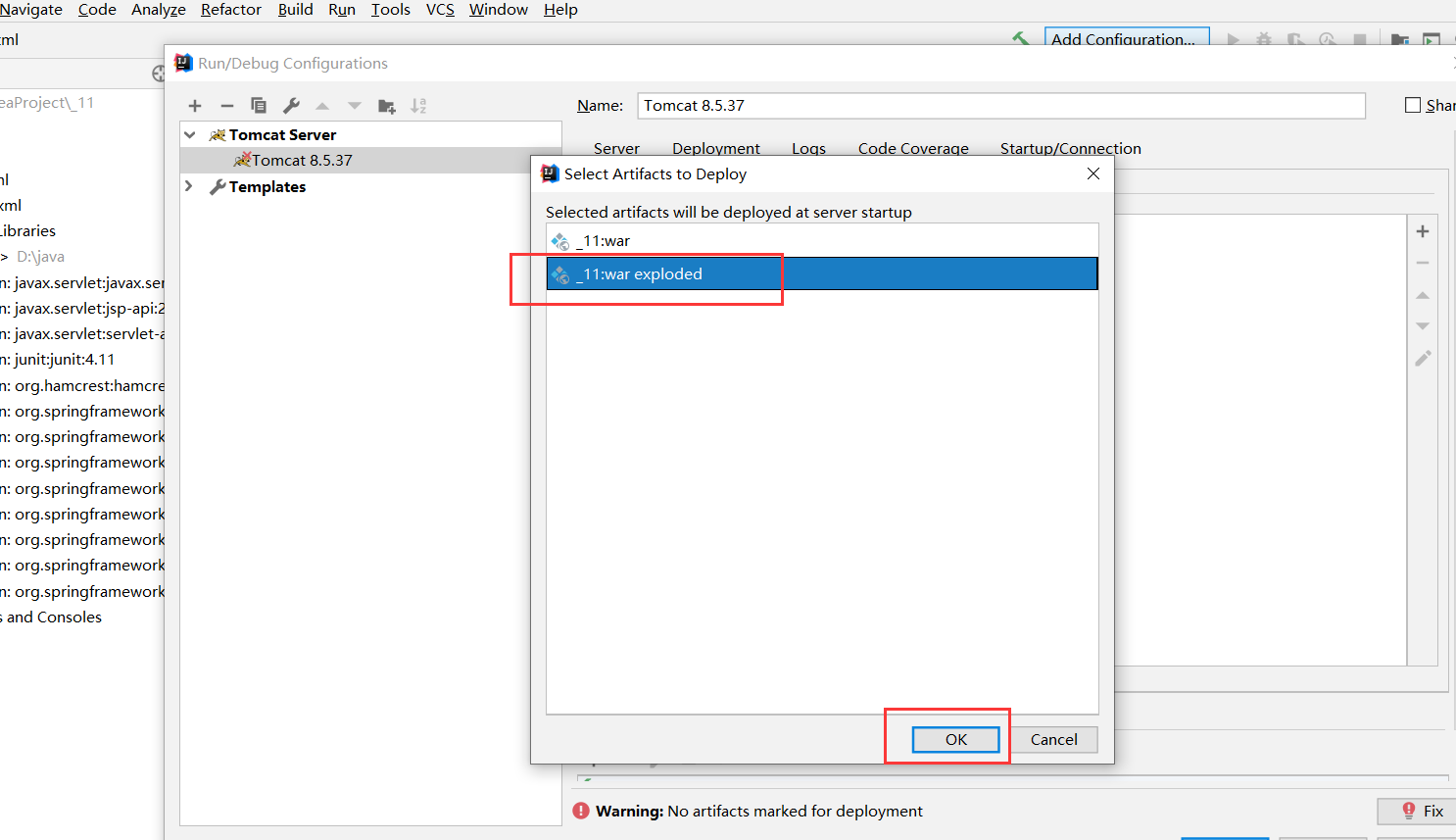Open the Navigate menu

(x=30, y=10)
